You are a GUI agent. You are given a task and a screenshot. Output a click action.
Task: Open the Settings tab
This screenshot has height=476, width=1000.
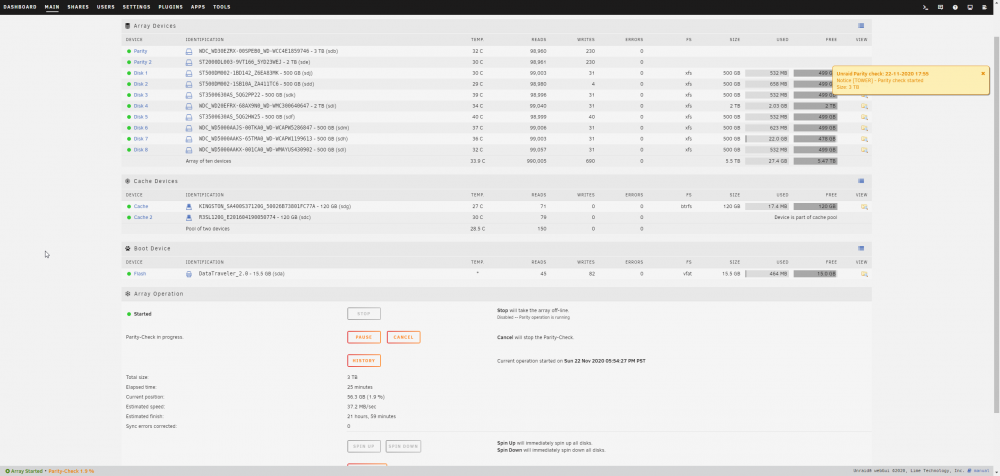[x=136, y=7]
